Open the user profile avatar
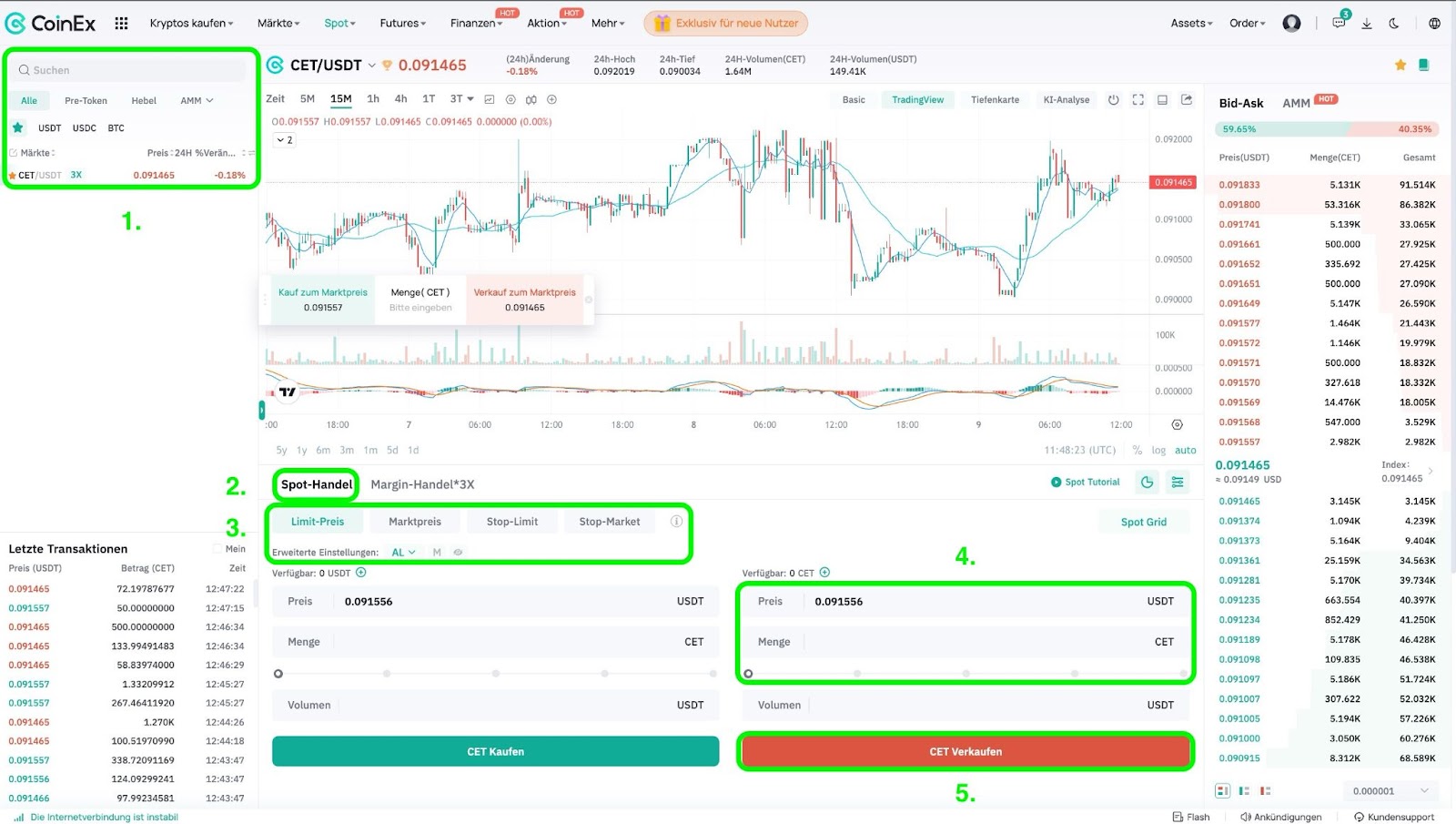Screen dimensions: 1456x824 coord(1291,23)
